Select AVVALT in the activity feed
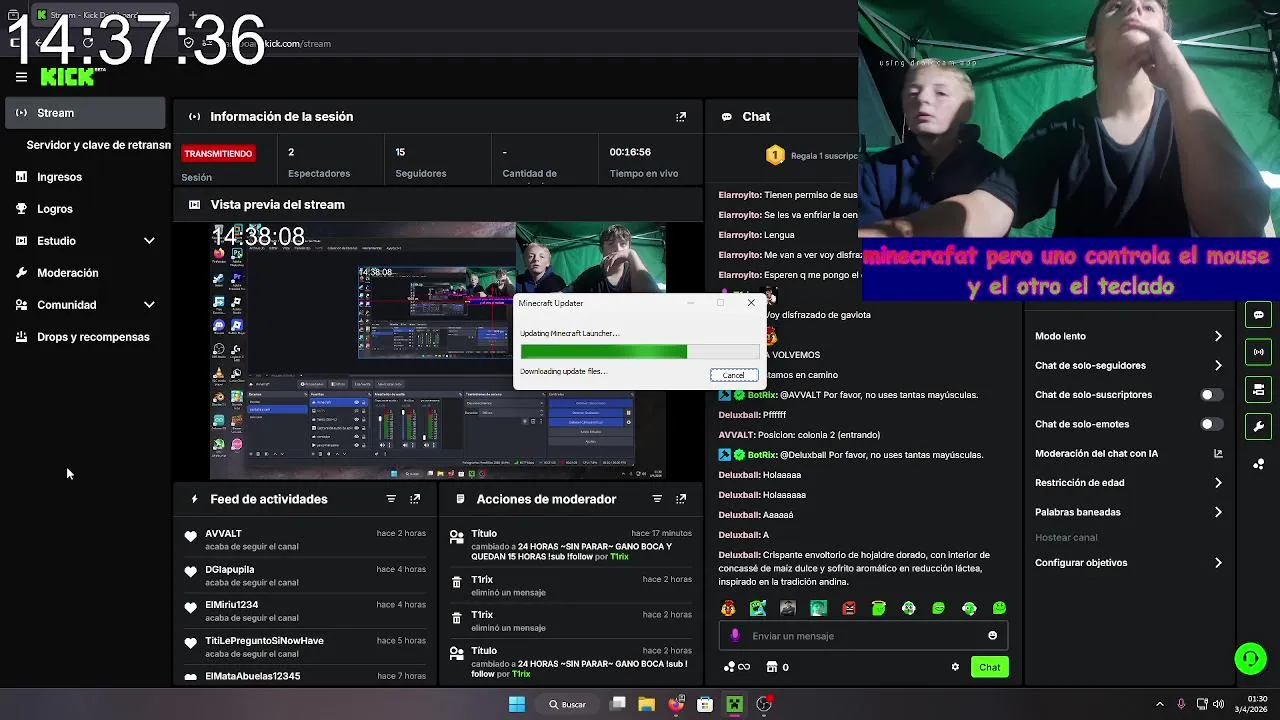The height and width of the screenshot is (720, 1280). (x=223, y=534)
